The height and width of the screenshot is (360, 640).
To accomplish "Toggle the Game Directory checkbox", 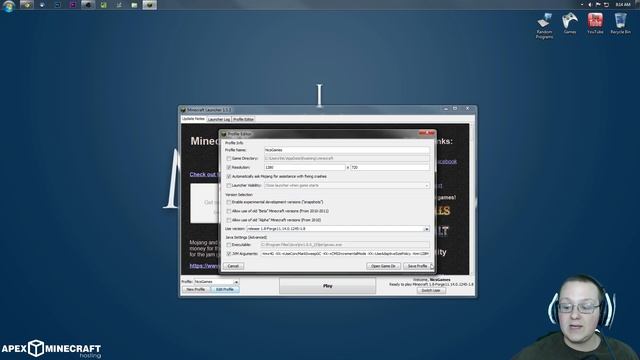I will [229, 158].
